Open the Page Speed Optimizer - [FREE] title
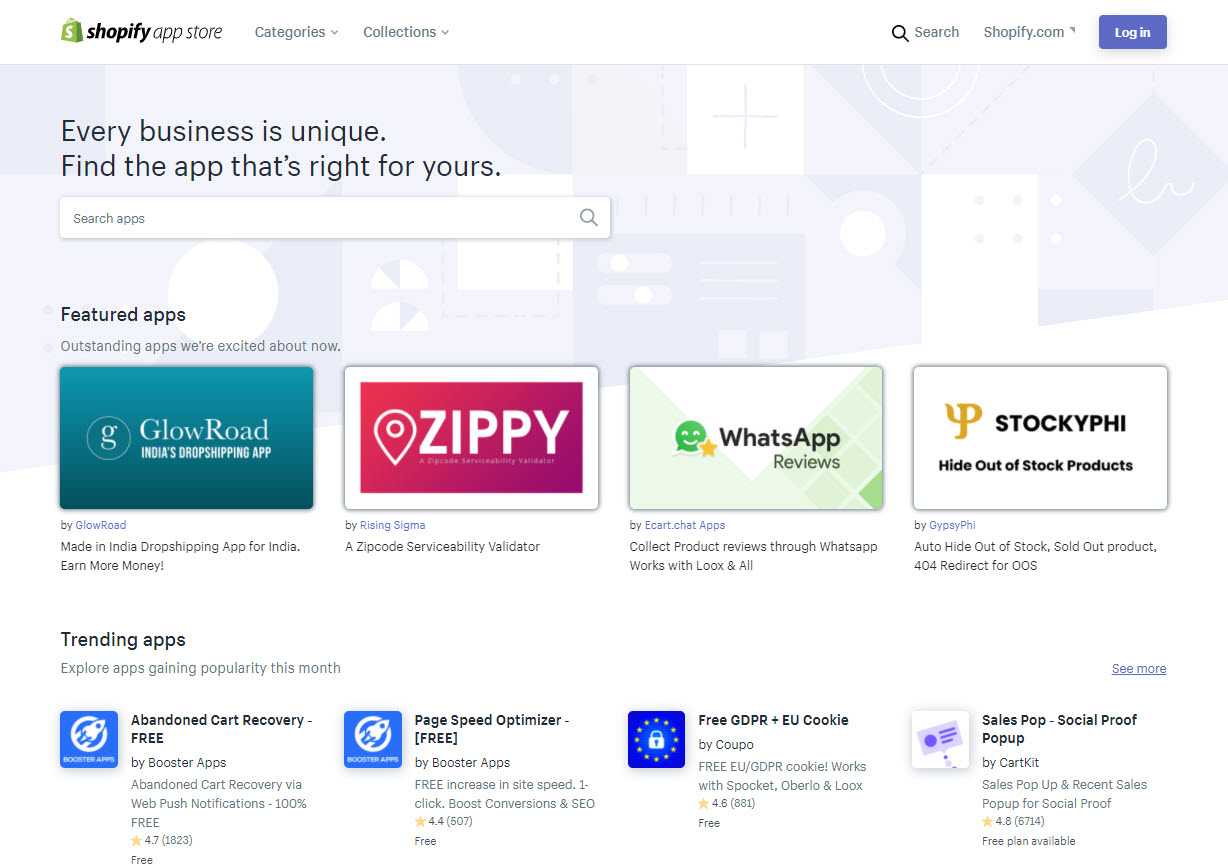The width and height of the screenshot is (1228, 864). (492, 729)
